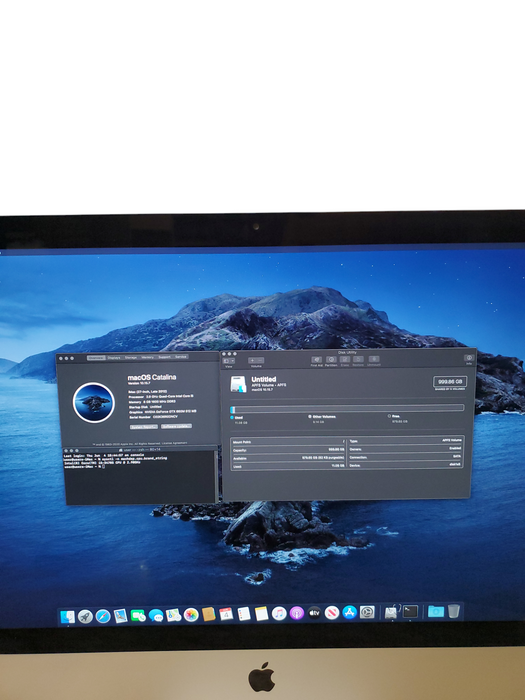This screenshot has height=700, width=525.
Task: Click the disk usage bar in Disk Utility
Action: pyautogui.click(x=347, y=408)
